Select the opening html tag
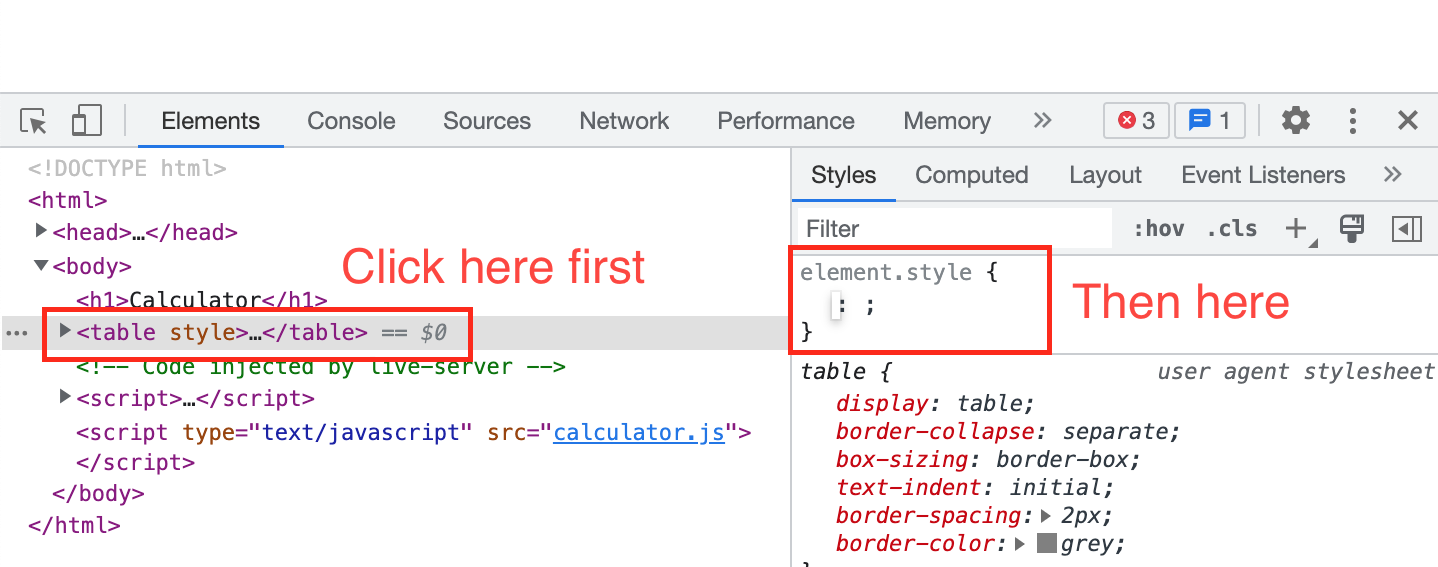 tap(68, 200)
